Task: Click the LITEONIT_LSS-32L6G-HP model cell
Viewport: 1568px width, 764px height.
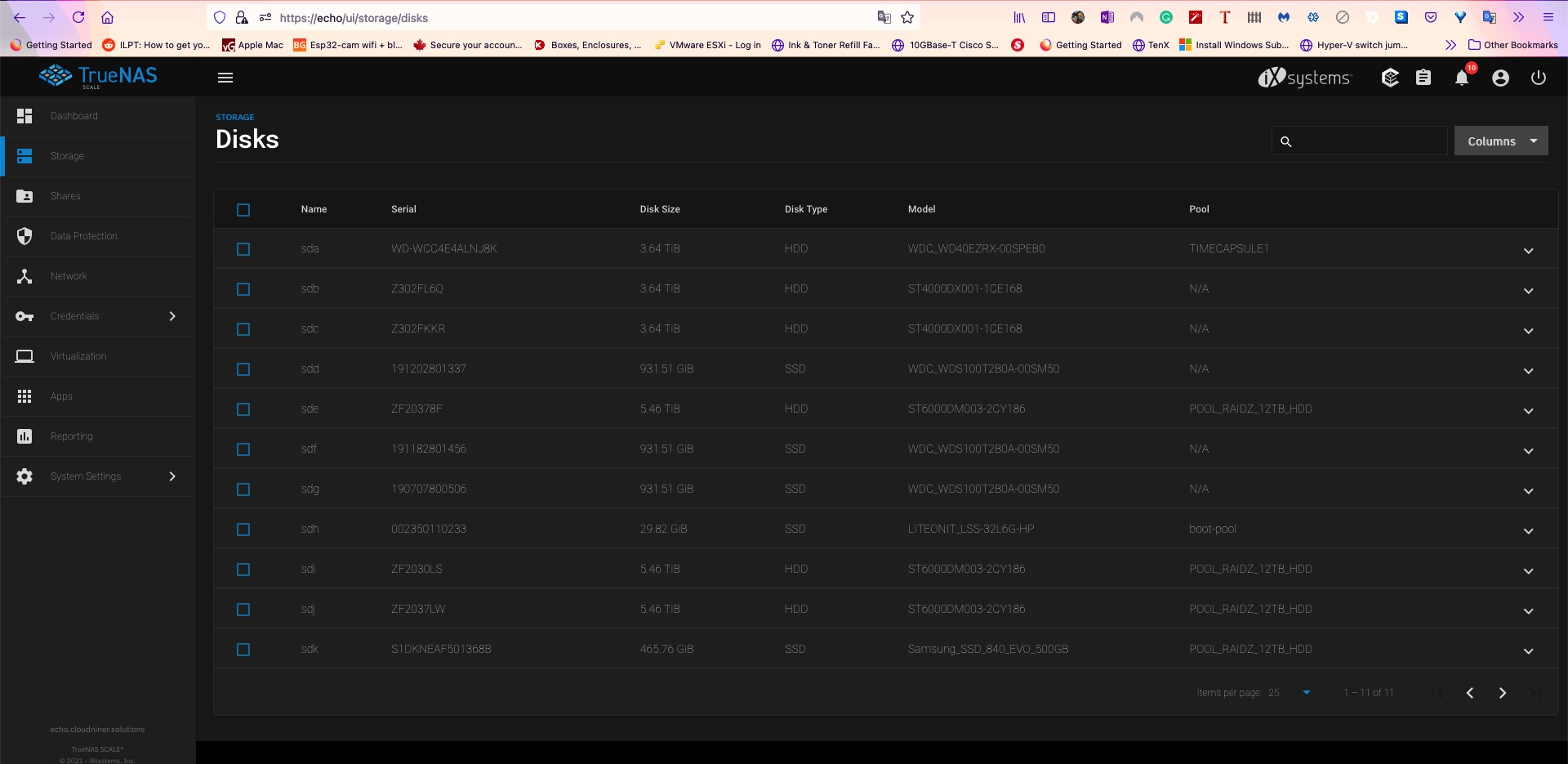Action: click(x=971, y=529)
